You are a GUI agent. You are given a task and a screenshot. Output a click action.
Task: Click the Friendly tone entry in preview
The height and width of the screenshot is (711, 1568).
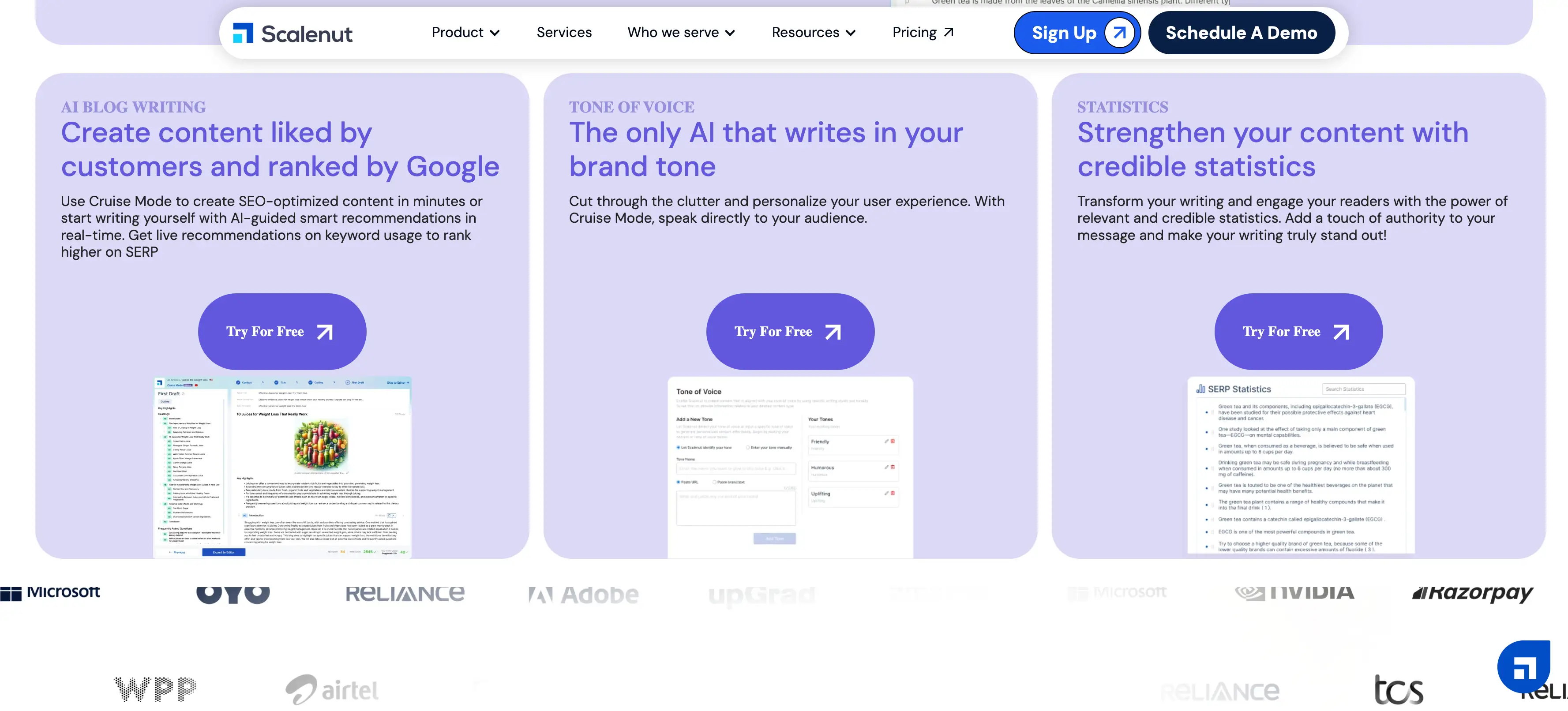pos(852,445)
